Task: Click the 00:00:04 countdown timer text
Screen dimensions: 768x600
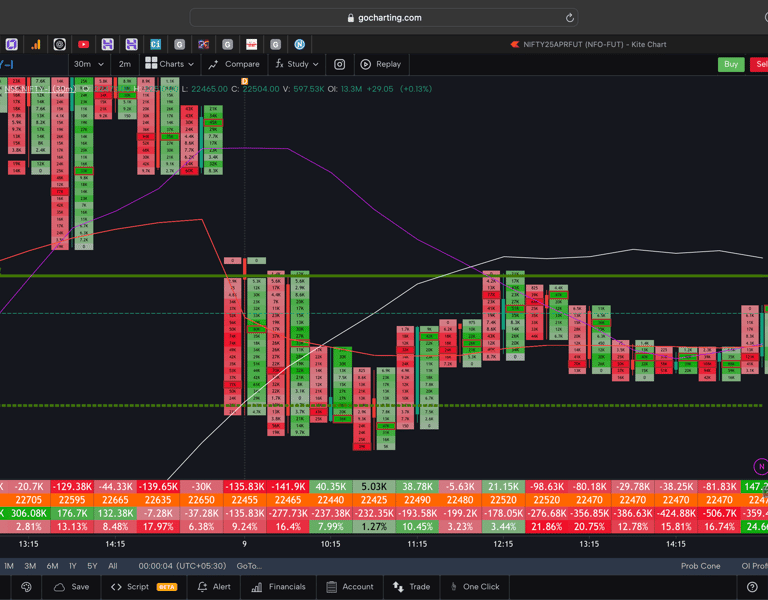Action: (x=156, y=566)
